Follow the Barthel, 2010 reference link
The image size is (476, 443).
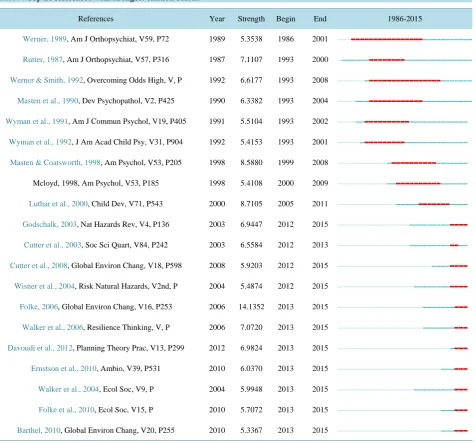pos(39,430)
